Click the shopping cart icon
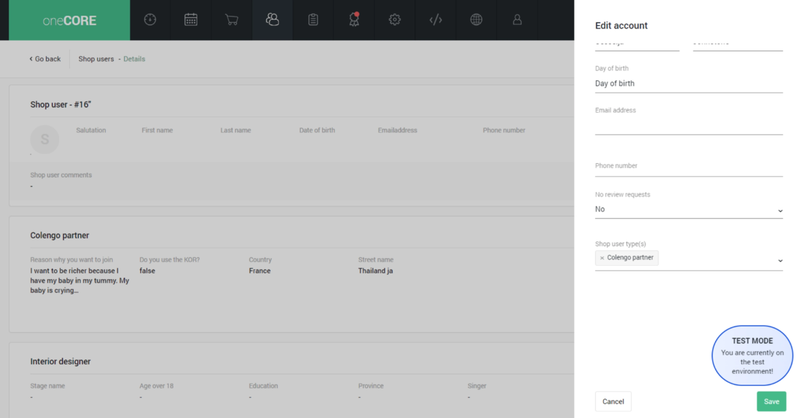Image resolution: width=800 pixels, height=418 pixels. (x=232, y=20)
